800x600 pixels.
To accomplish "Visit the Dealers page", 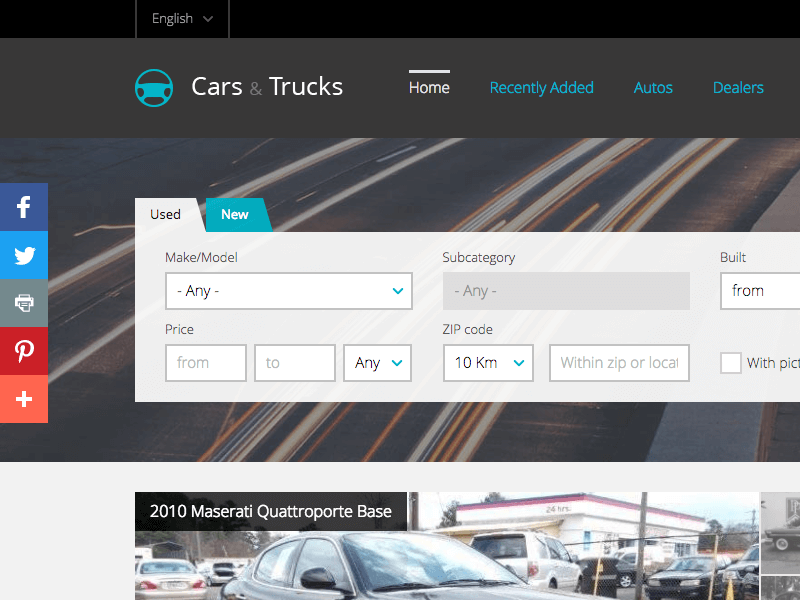I will click(x=738, y=87).
